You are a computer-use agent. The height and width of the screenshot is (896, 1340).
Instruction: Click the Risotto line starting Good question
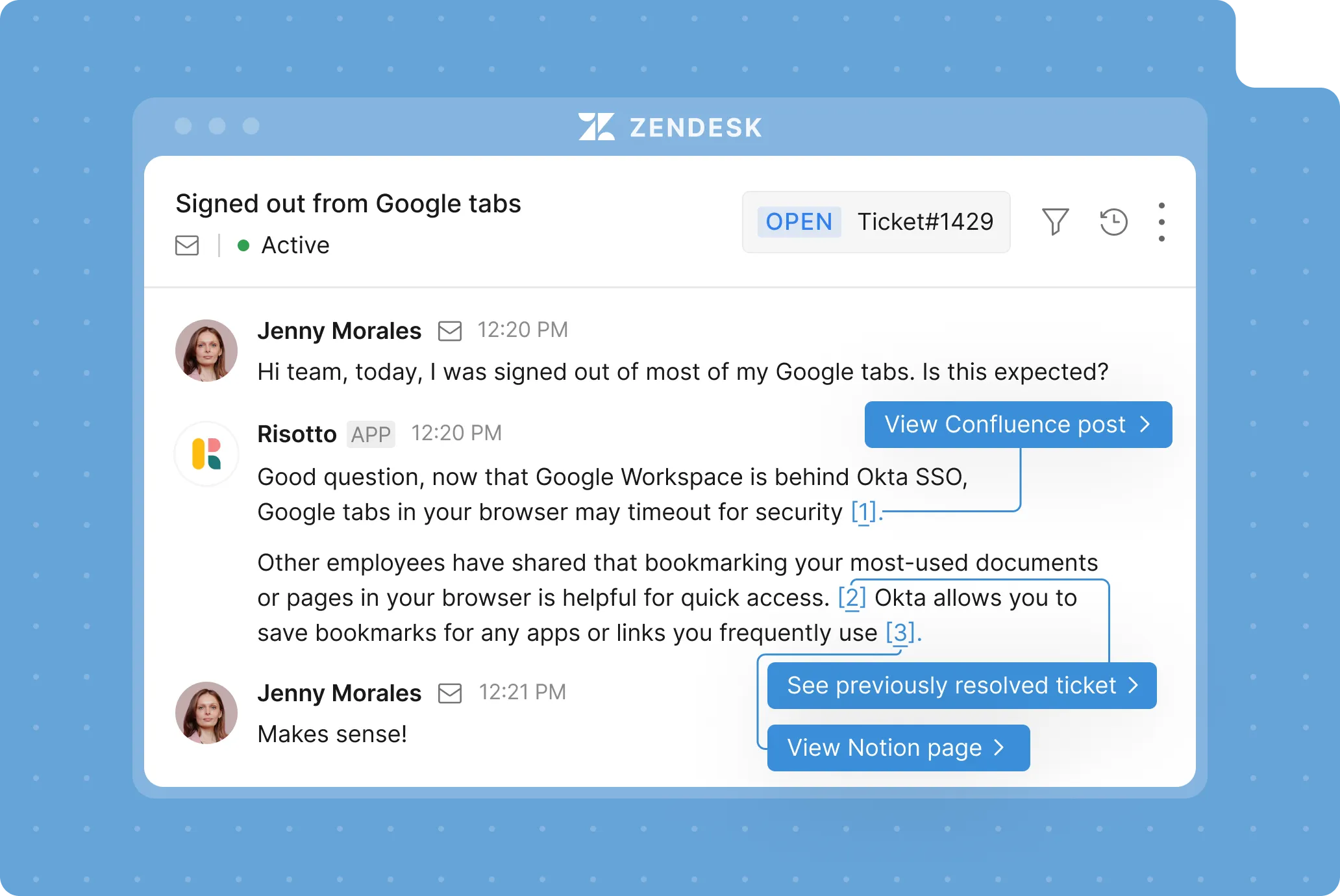613,477
